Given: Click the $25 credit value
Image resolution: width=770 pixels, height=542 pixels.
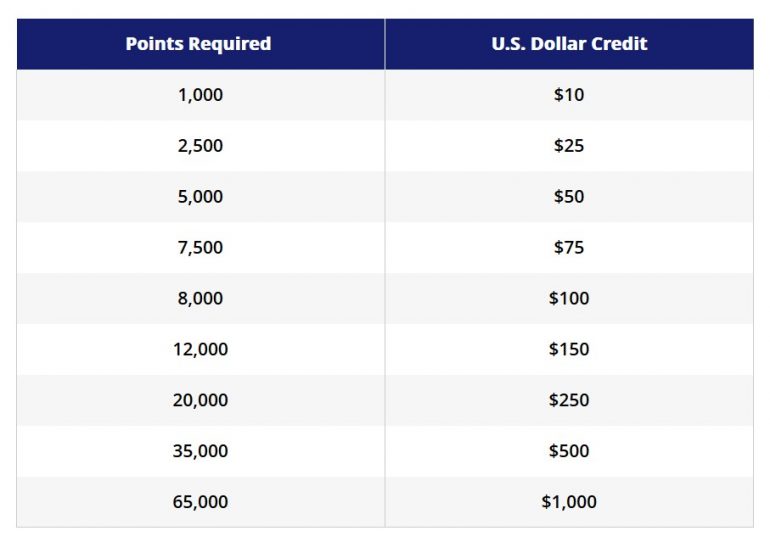Looking at the screenshot, I should click(x=569, y=146).
